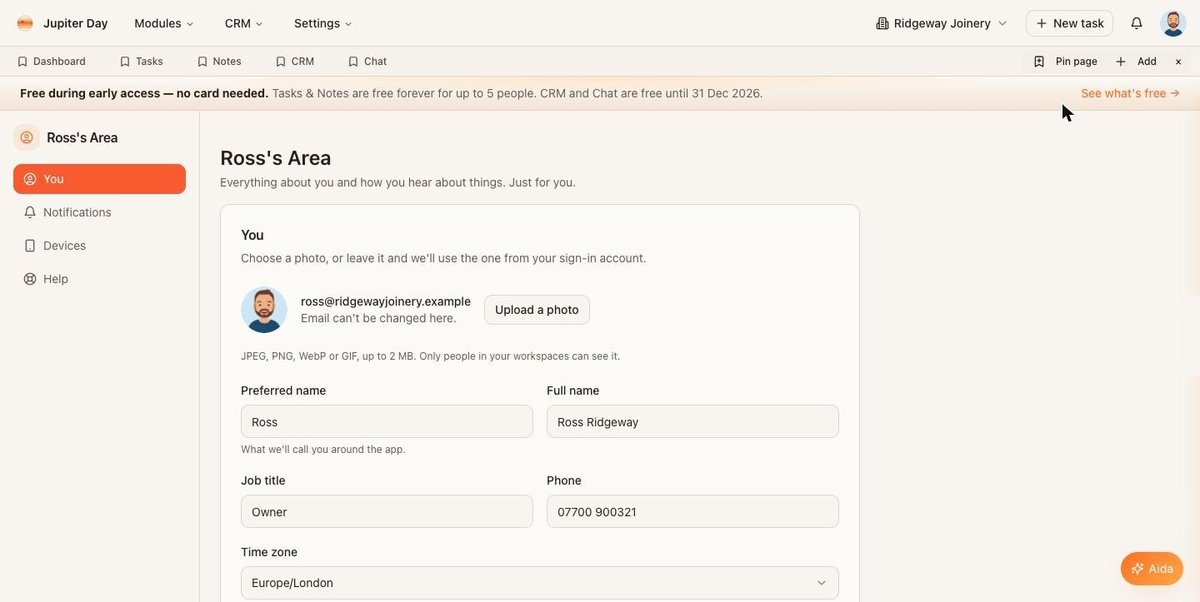
Task: Open the Help section in the sidebar
Action: point(99,279)
